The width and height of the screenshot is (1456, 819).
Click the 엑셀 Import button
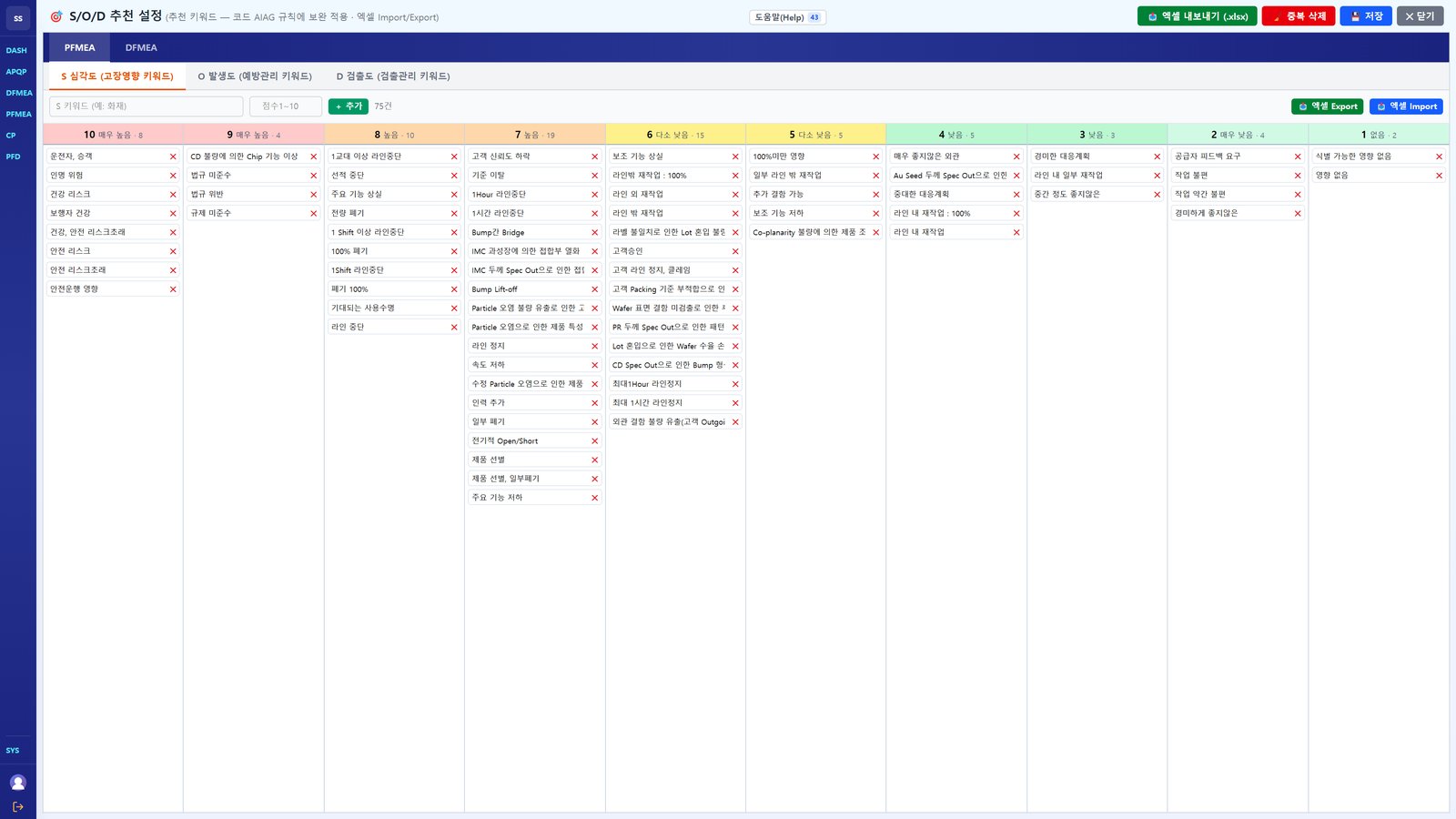click(x=1406, y=106)
